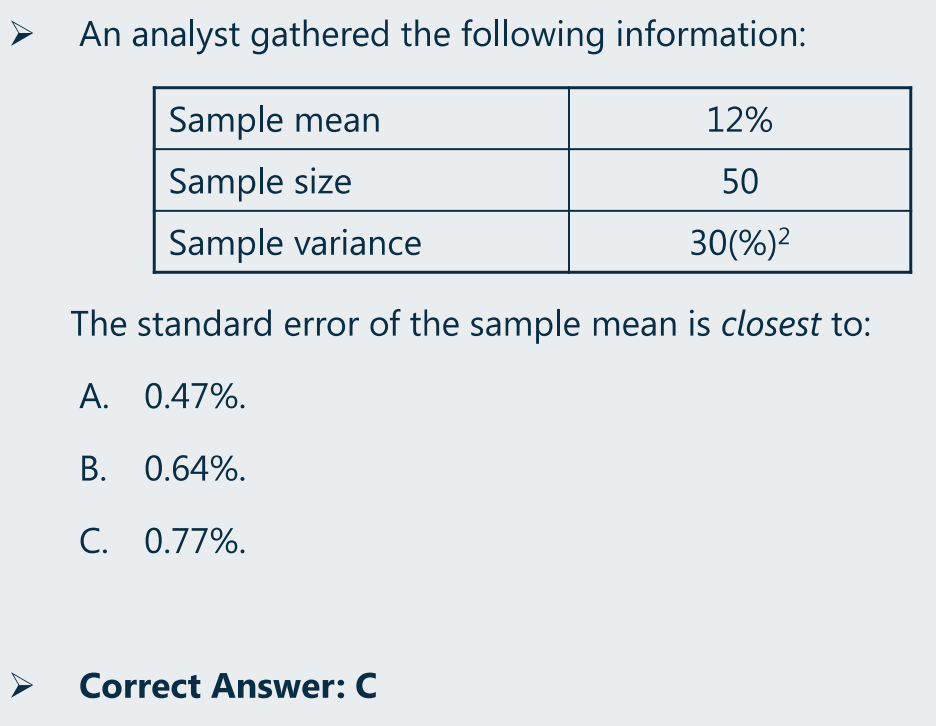Select answer option C. 0.77%
This screenshot has width=936, height=726.
tap(162, 542)
